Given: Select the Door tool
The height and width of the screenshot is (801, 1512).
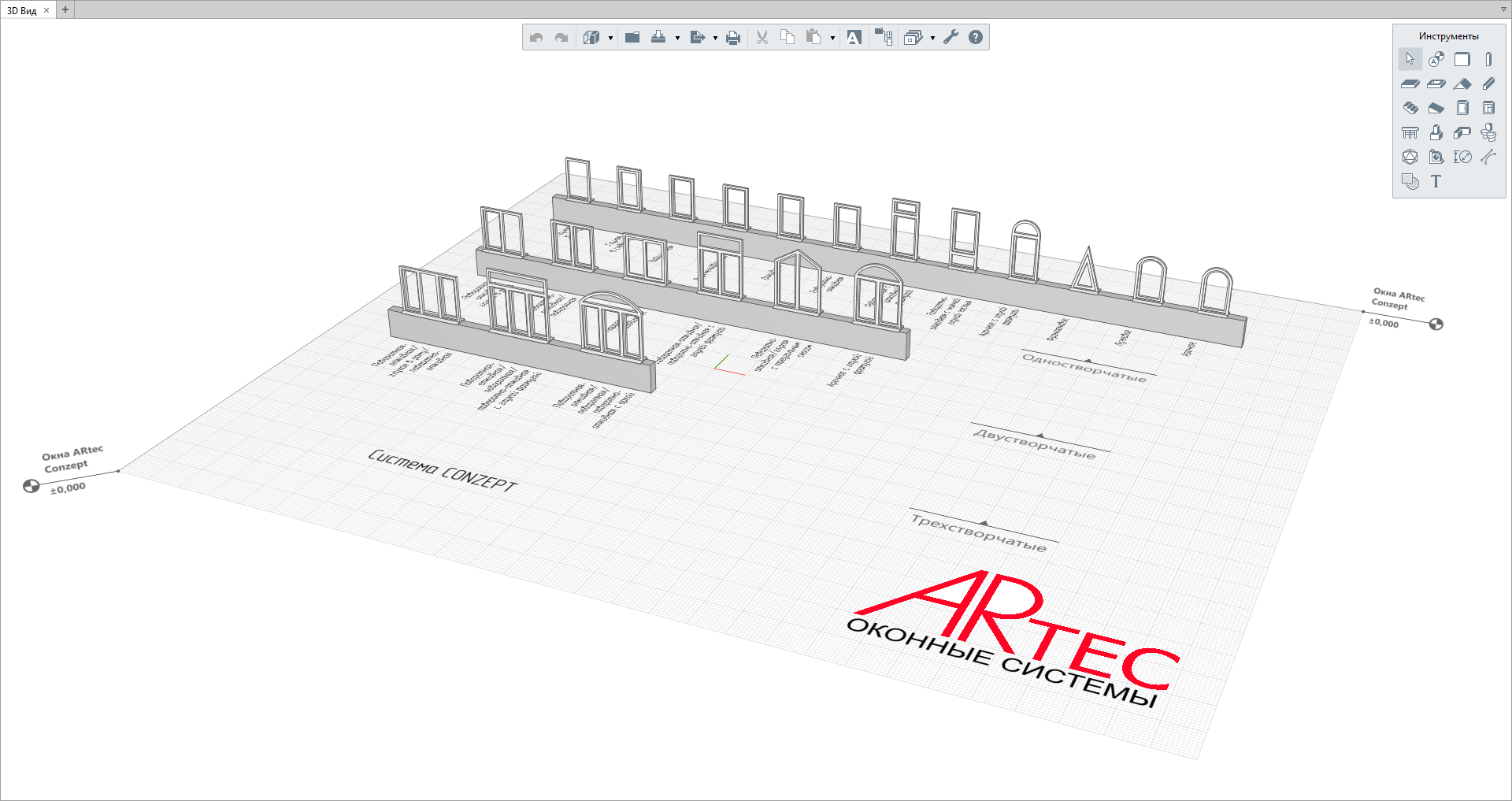Looking at the screenshot, I should (x=1462, y=108).
